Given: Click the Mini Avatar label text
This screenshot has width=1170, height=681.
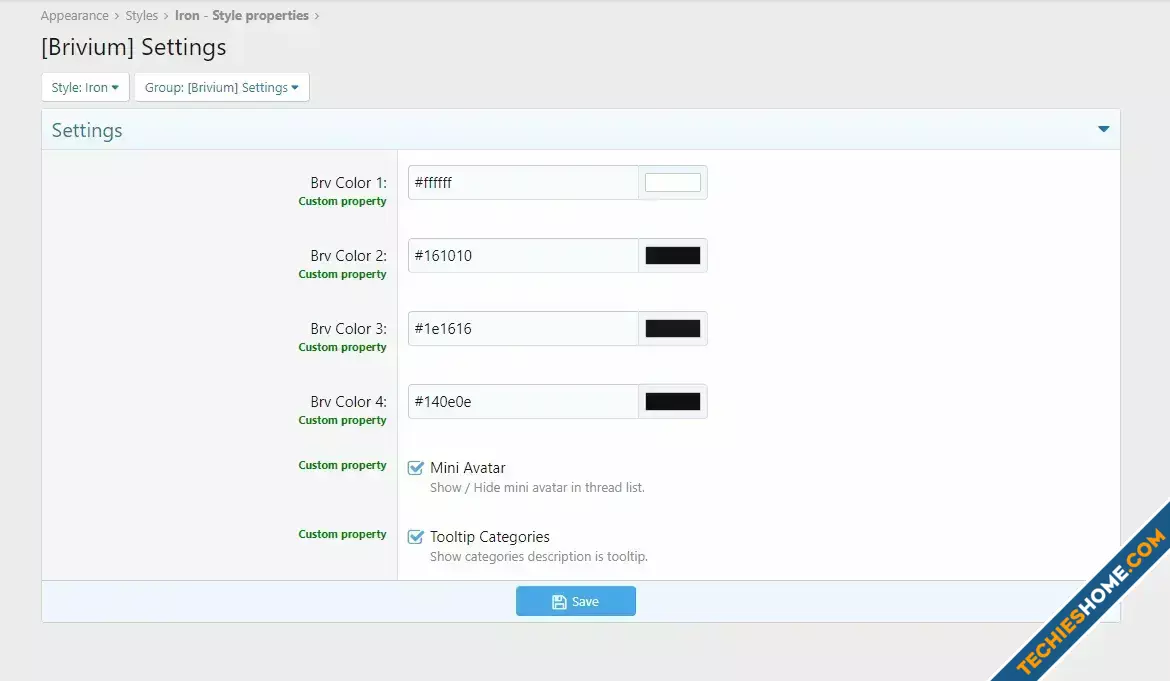Looking at the screenshot, I should pyautogui.click(x=468, y=468).
